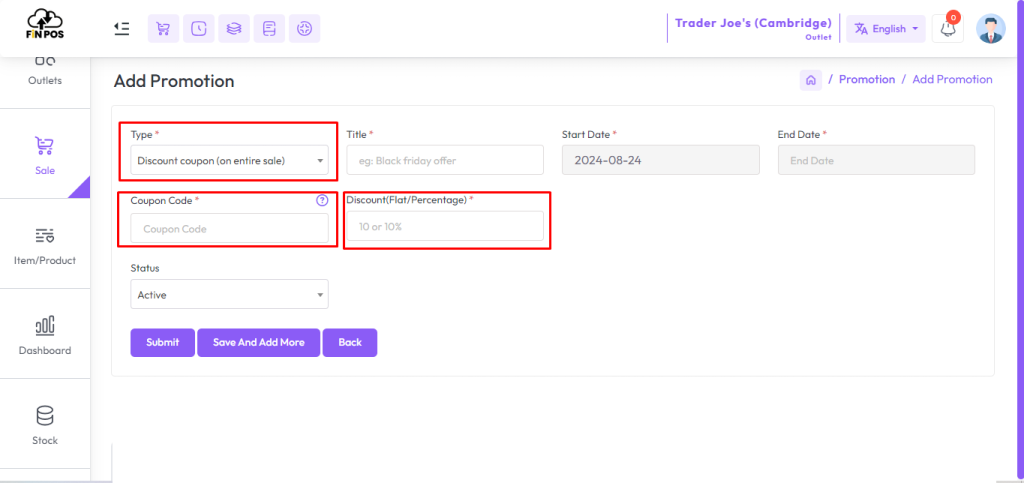The width and height of the screenshot is (1024, 483).
Task: Open the circular target shortcut icon
Action: 304,29
